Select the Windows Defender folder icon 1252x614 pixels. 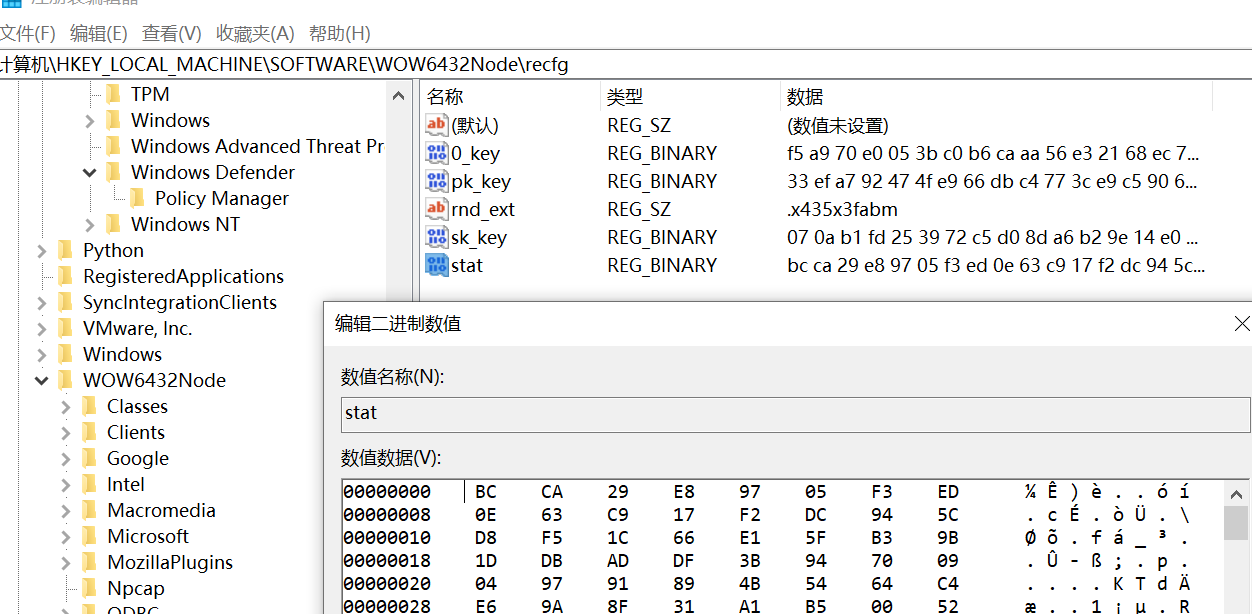(113, 172)
